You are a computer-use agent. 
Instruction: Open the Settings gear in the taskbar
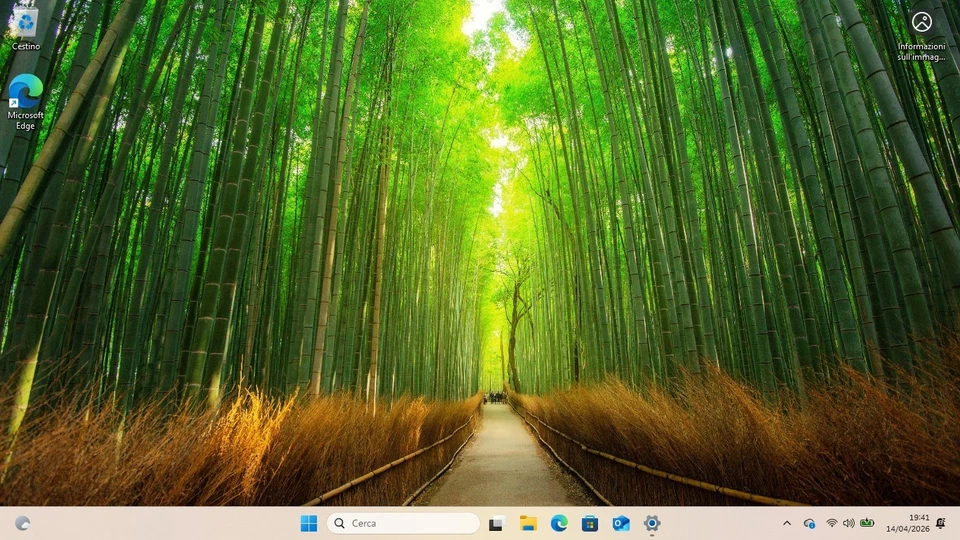click(x=652, y=523)
